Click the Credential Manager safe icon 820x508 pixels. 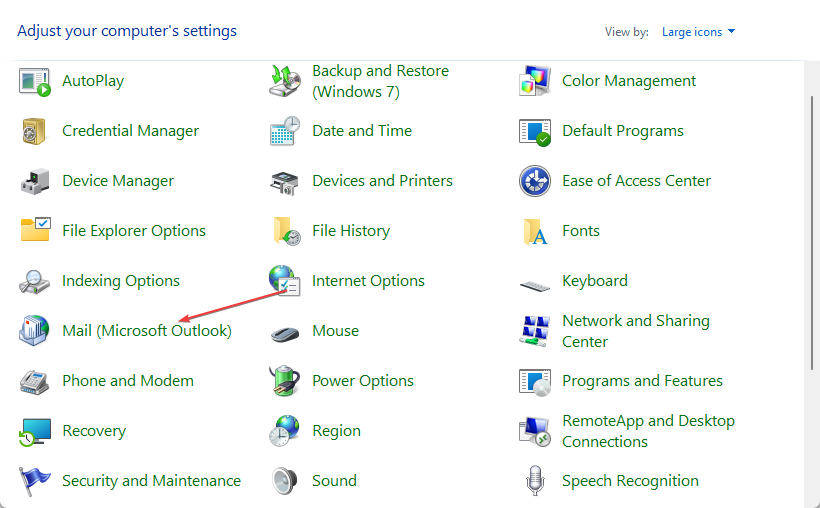34,131
